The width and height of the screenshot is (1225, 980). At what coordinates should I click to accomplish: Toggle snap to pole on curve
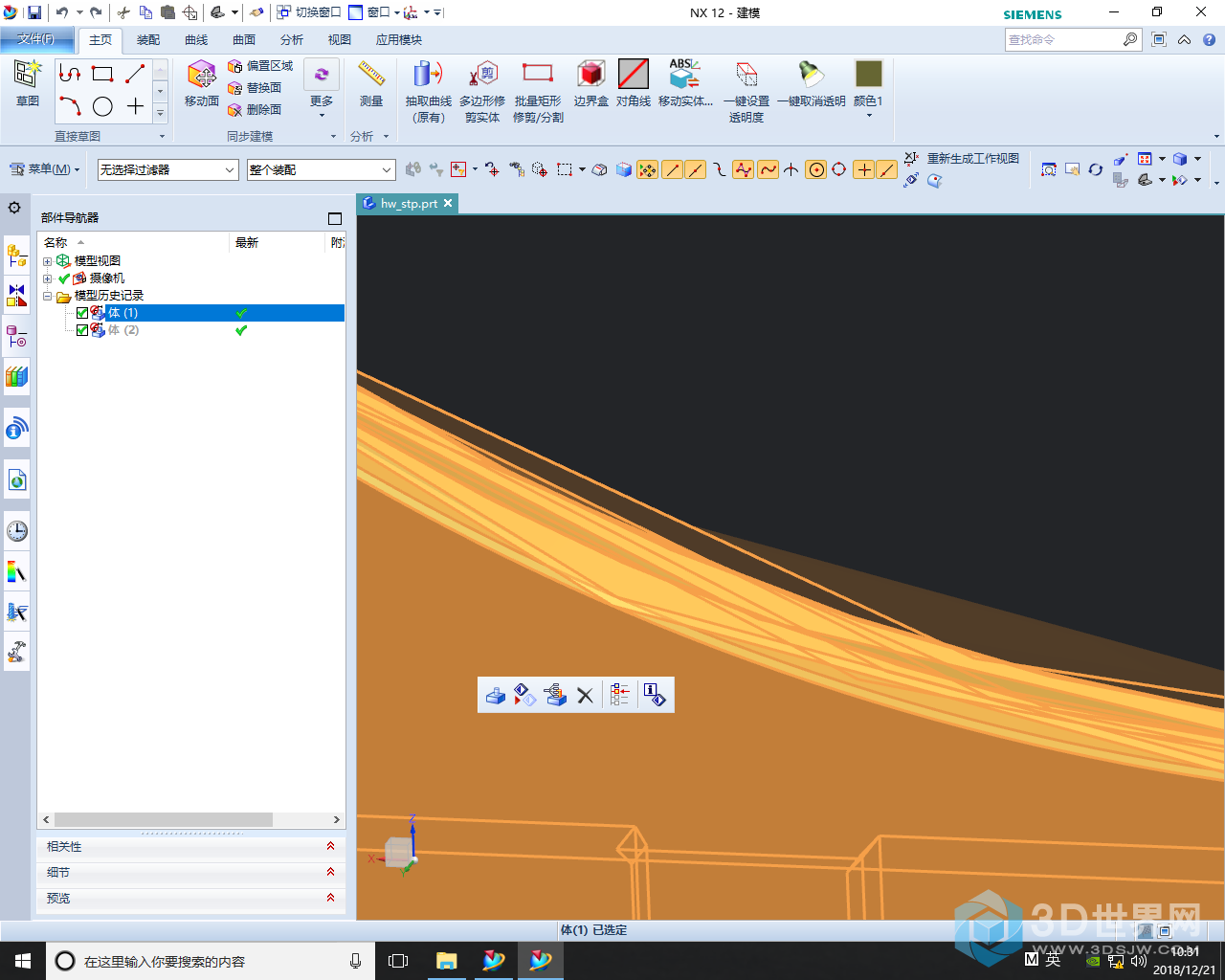[x=744, y=169]
